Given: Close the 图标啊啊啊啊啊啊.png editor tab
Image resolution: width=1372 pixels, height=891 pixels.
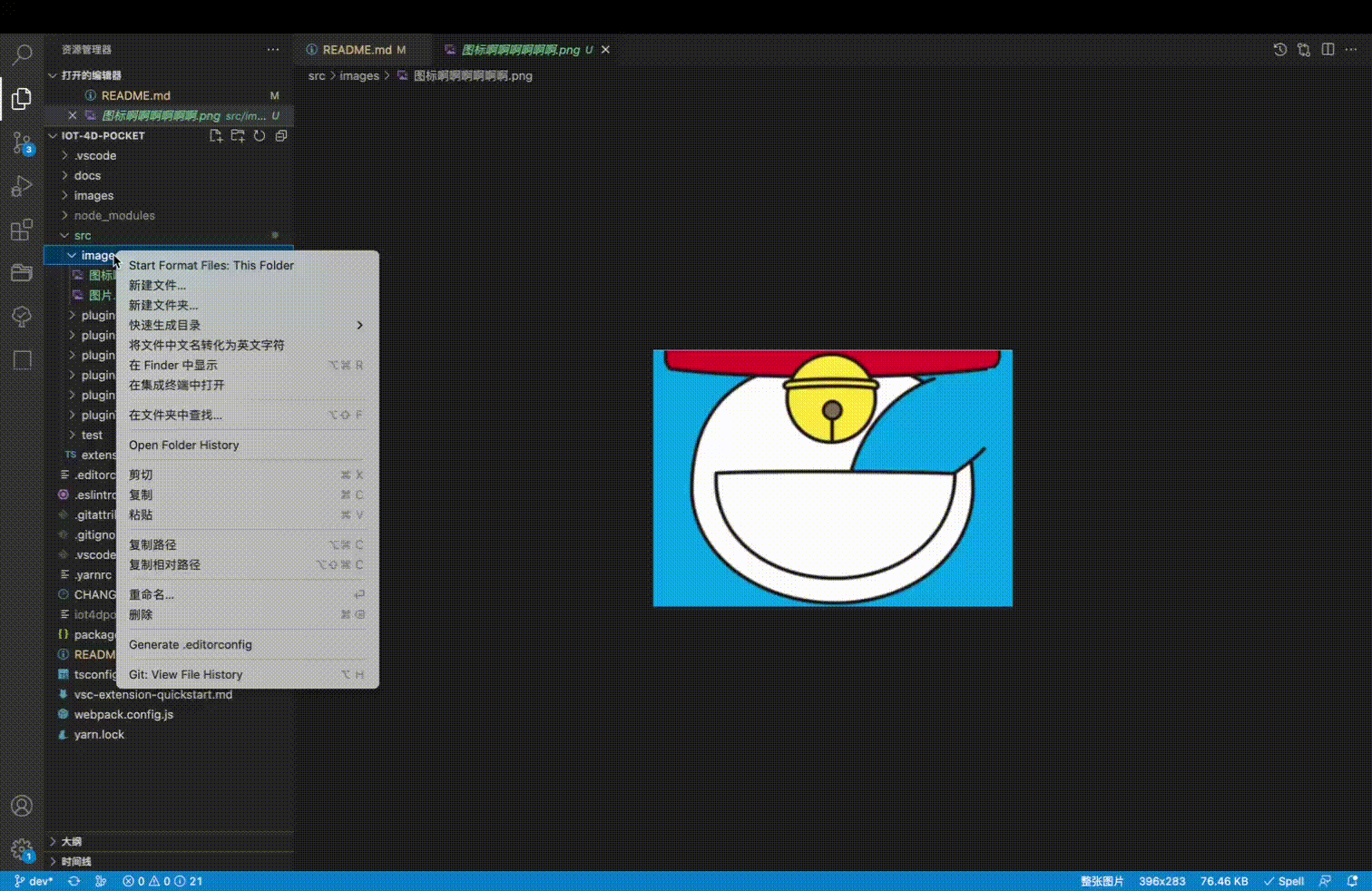Looking at the screenshot, I should [x=605, y=50].
